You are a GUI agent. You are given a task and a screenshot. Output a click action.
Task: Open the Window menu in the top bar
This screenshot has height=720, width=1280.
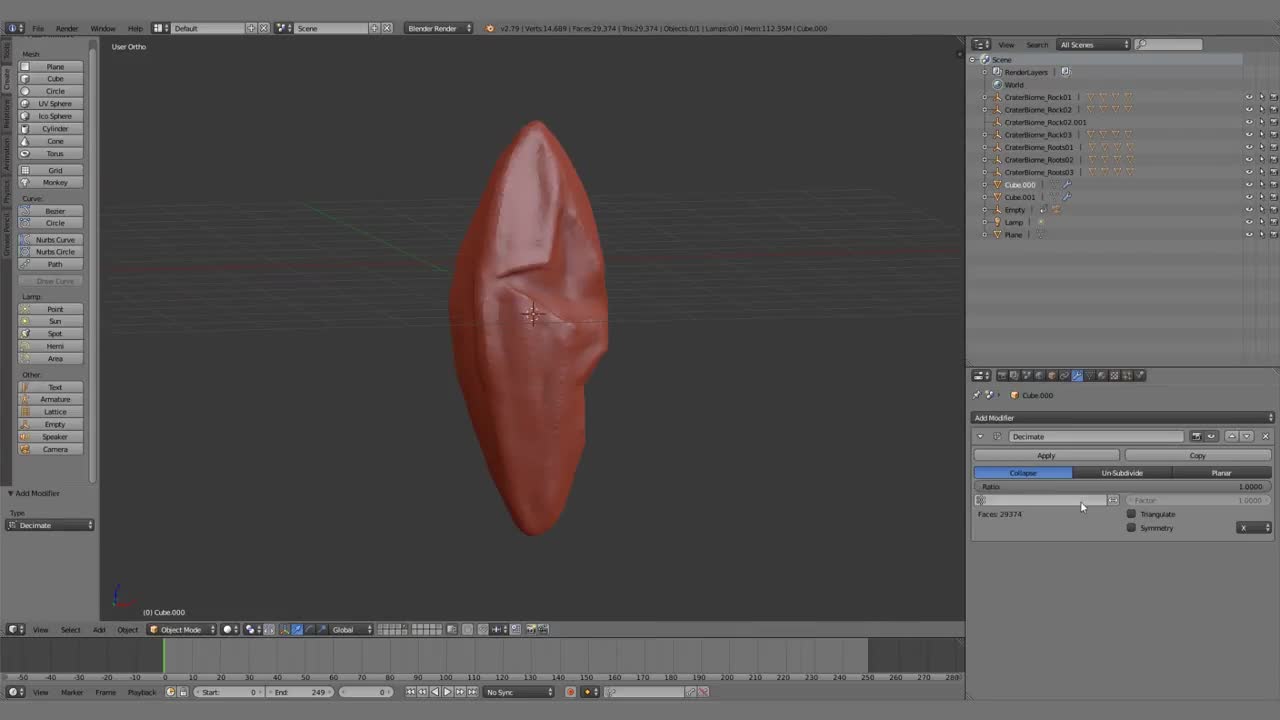[x=102, y=28]
